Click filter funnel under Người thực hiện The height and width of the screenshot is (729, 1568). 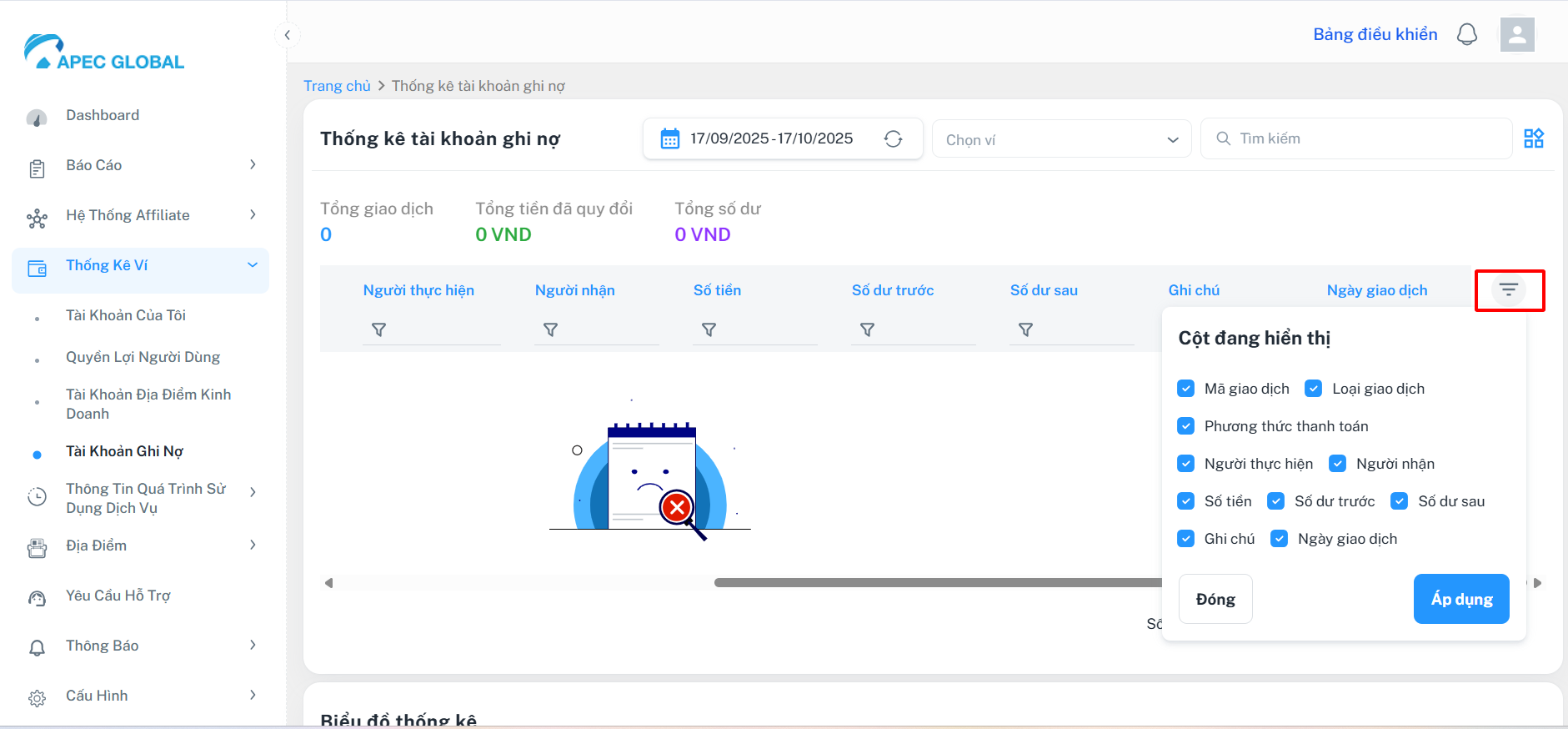pyautogui.click(x=378, y=330)
